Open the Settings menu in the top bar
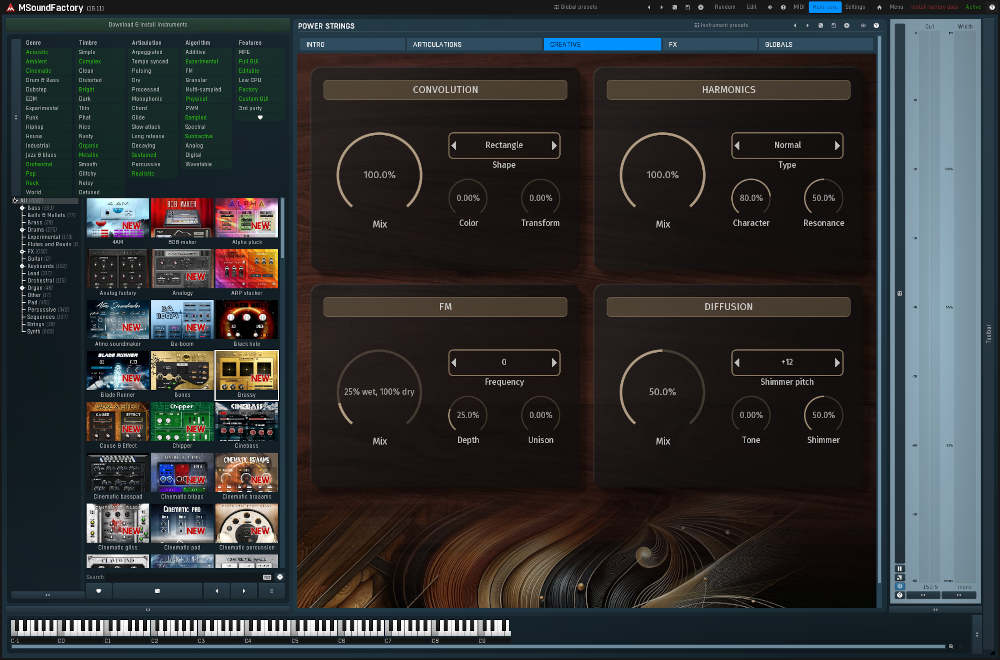Screen dimensions: 1000x660 click(x=855, y=6)
